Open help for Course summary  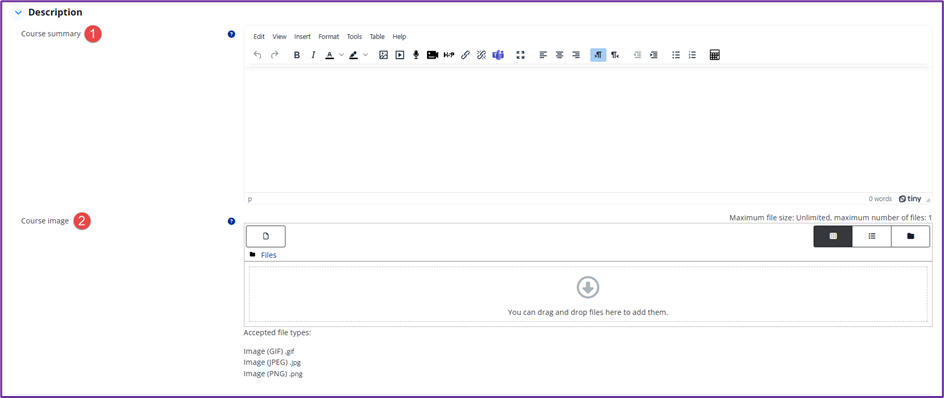click(231, 34)
